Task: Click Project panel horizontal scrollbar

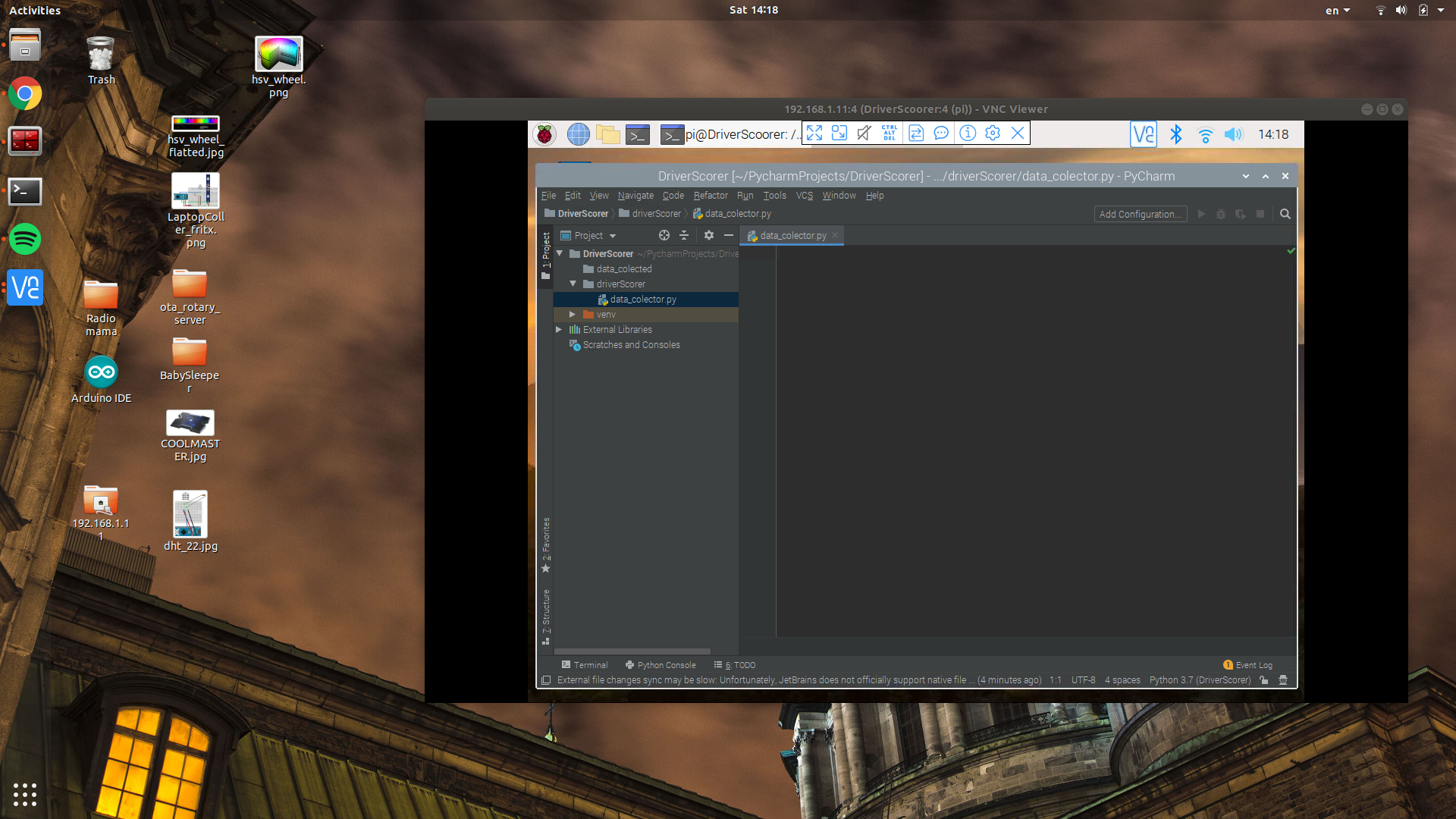Action: tap(633, 651)
